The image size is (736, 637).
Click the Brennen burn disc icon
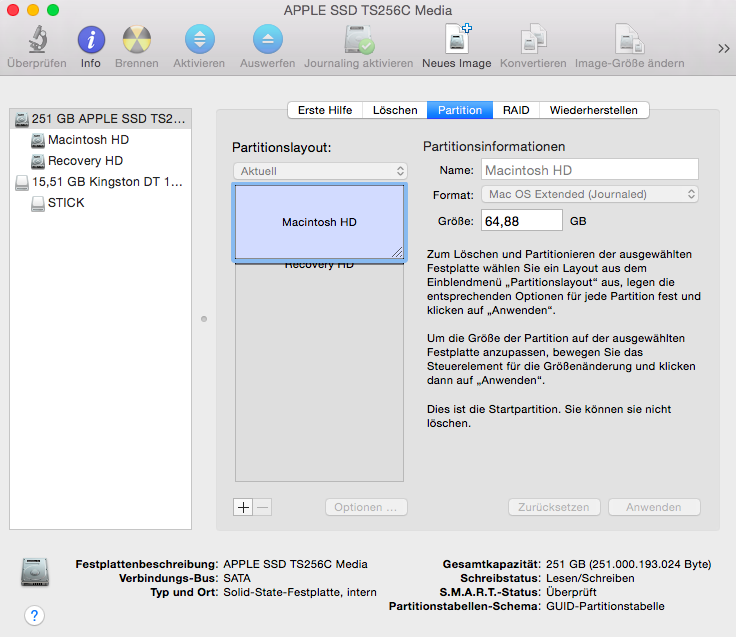point(137,39)
